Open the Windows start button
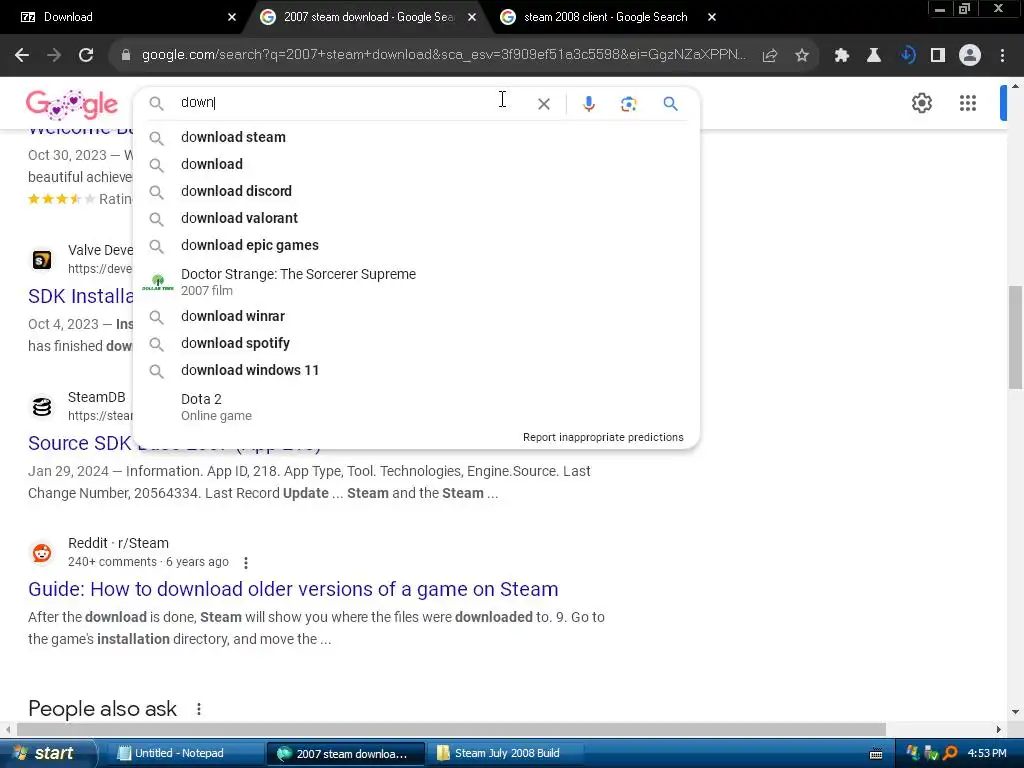The image size is (1024, 768). (47, 753)
